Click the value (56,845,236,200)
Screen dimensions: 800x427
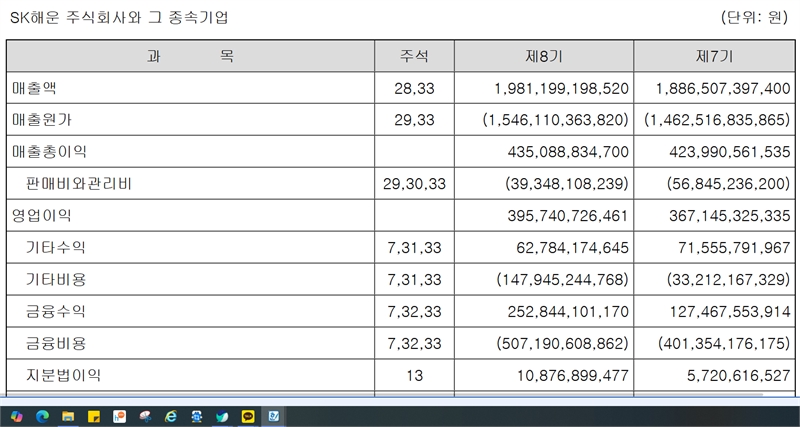point(729,184)
